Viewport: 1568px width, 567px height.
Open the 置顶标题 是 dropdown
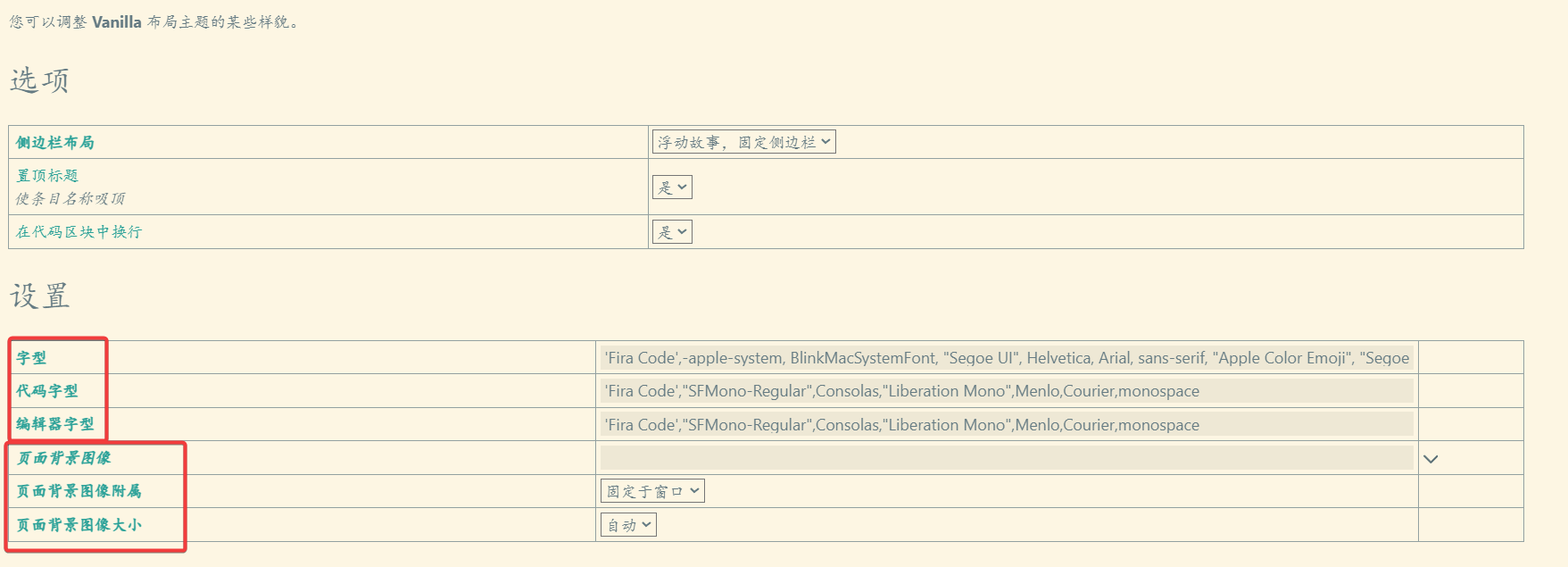click(672, 188)
